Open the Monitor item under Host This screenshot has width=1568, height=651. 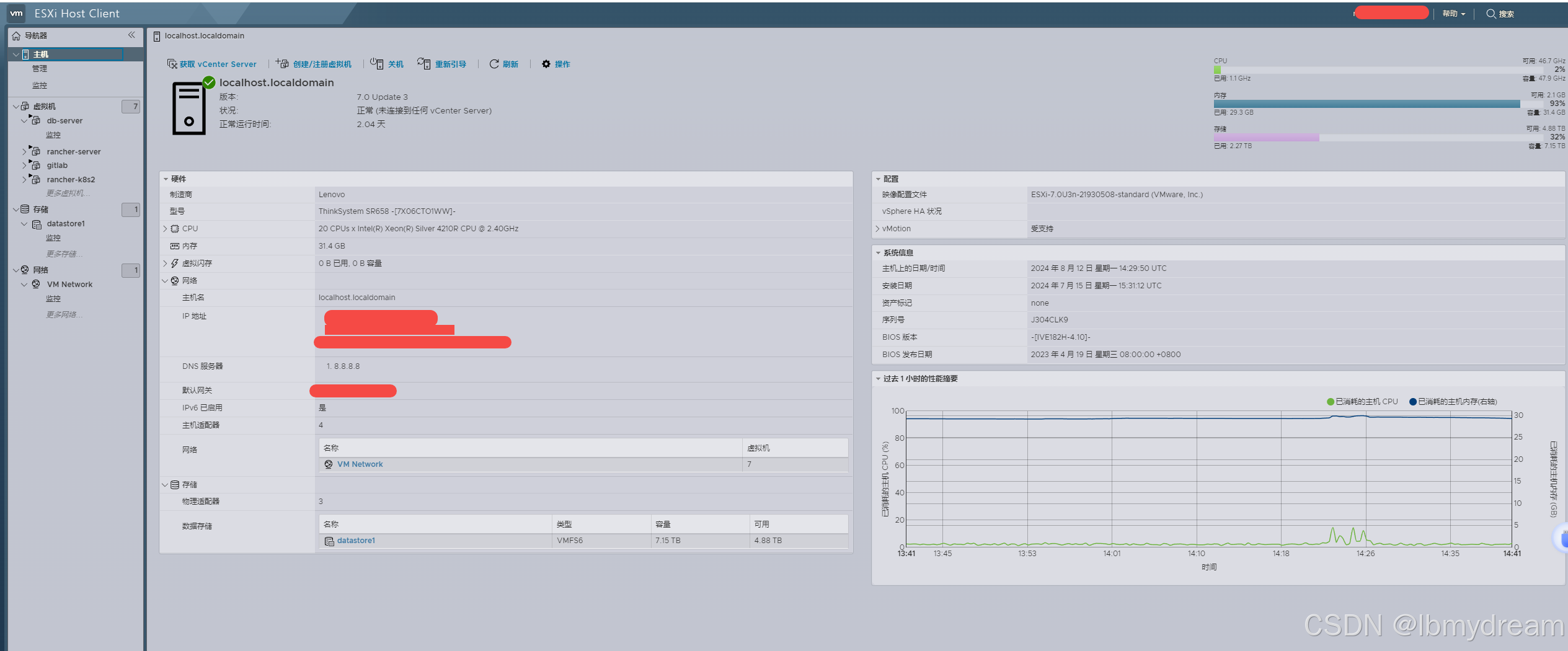tap(40, 86)
